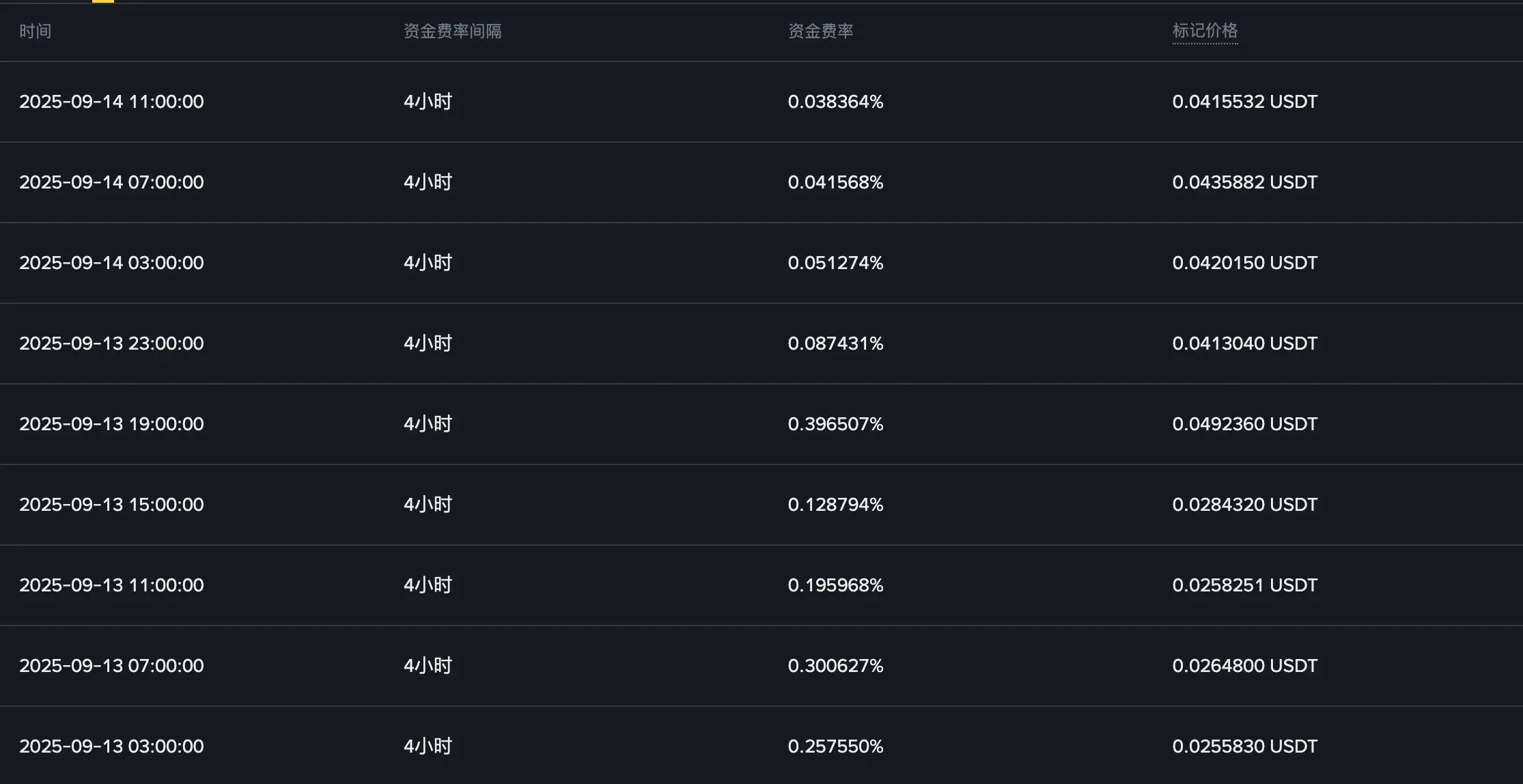The width and height of the screenshot is (1523, 784).
Task: Click the 标记价格 column header
Action: (1205, 31)
